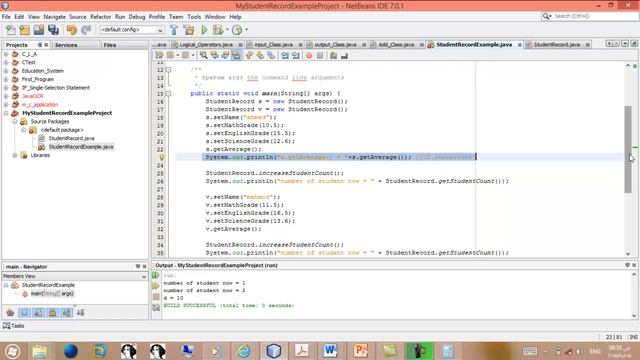The width and height of the screenshot is (640, 360).
Task: Click the search magnifier icon in menu bar
Action: 546,16
